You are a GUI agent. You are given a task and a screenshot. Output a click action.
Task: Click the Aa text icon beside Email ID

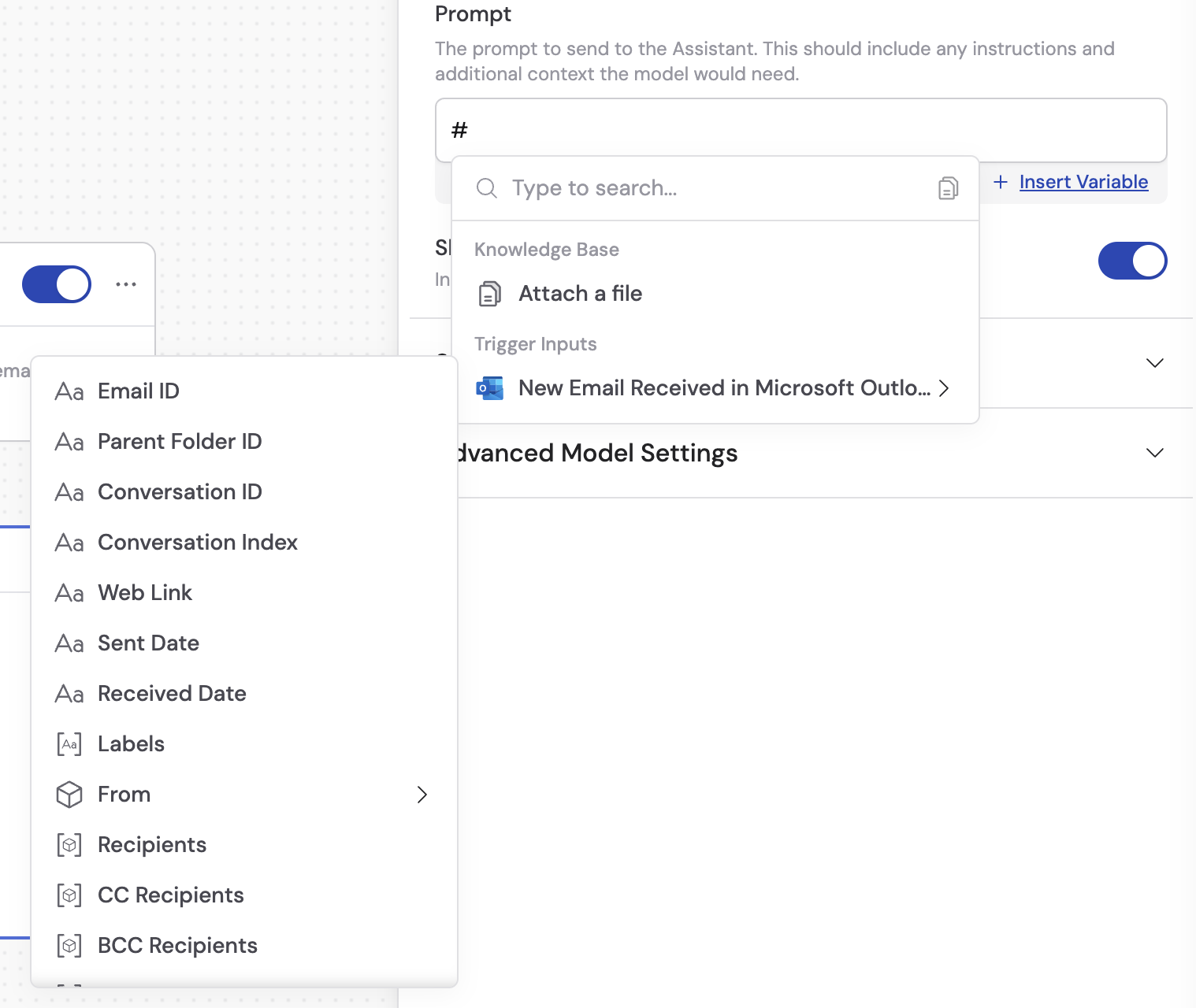(x=69, y=391)
